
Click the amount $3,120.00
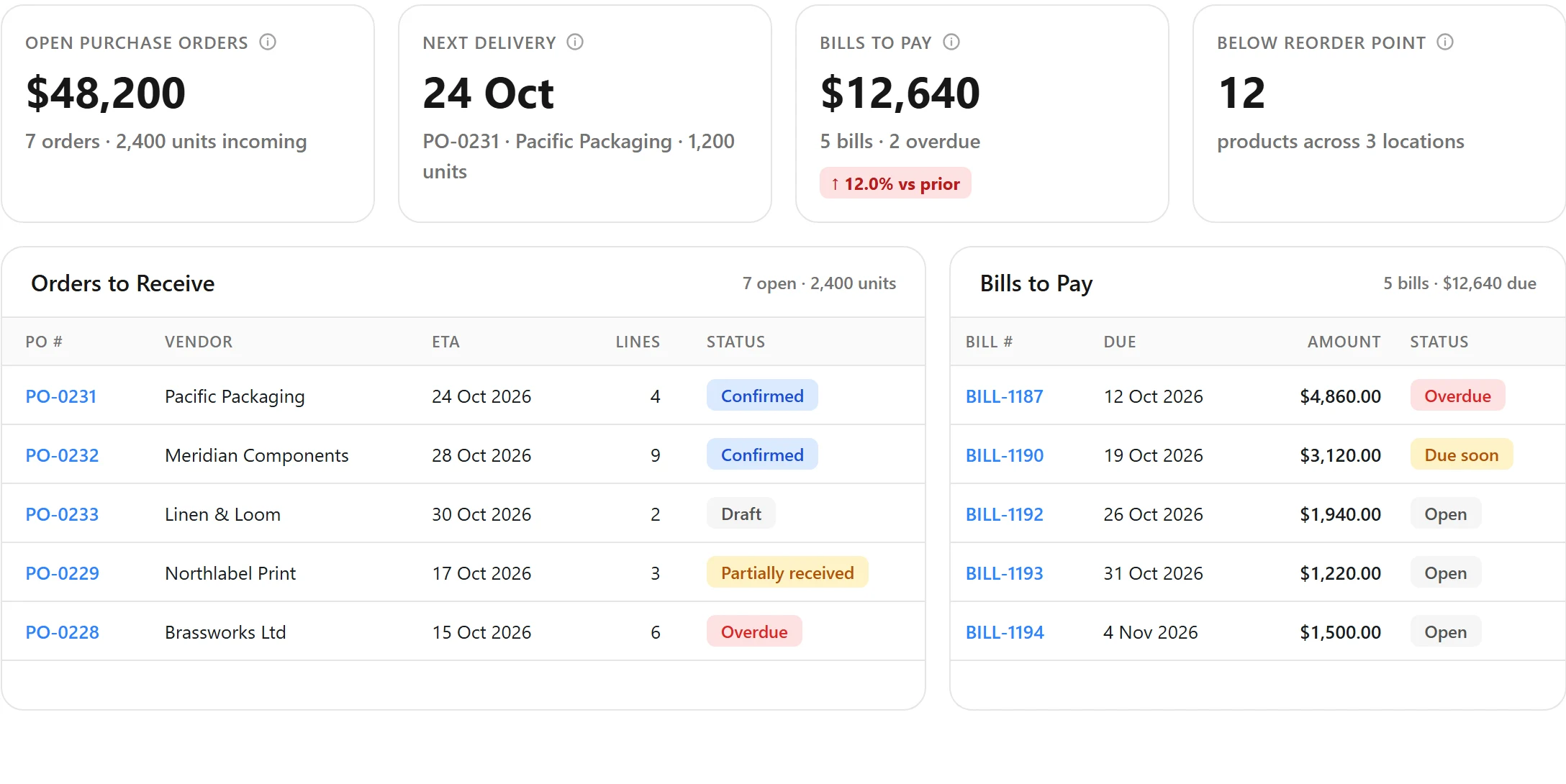tap(1340, 455)
